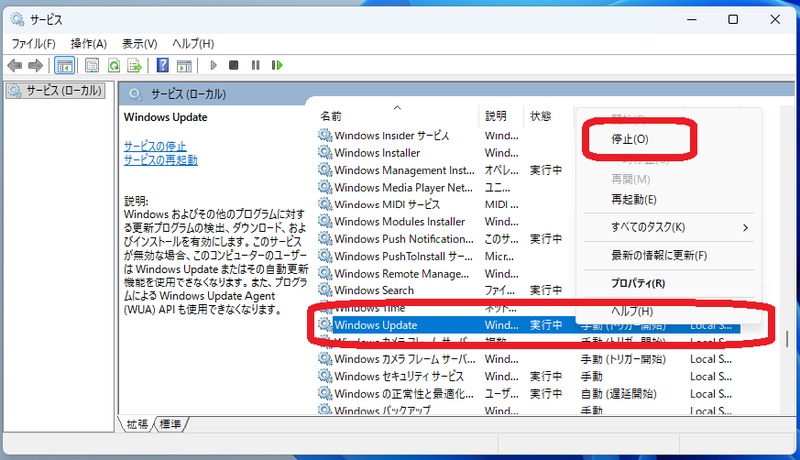
Task: Open the ファイル(F) menu
Action: (x=34, y=44)
